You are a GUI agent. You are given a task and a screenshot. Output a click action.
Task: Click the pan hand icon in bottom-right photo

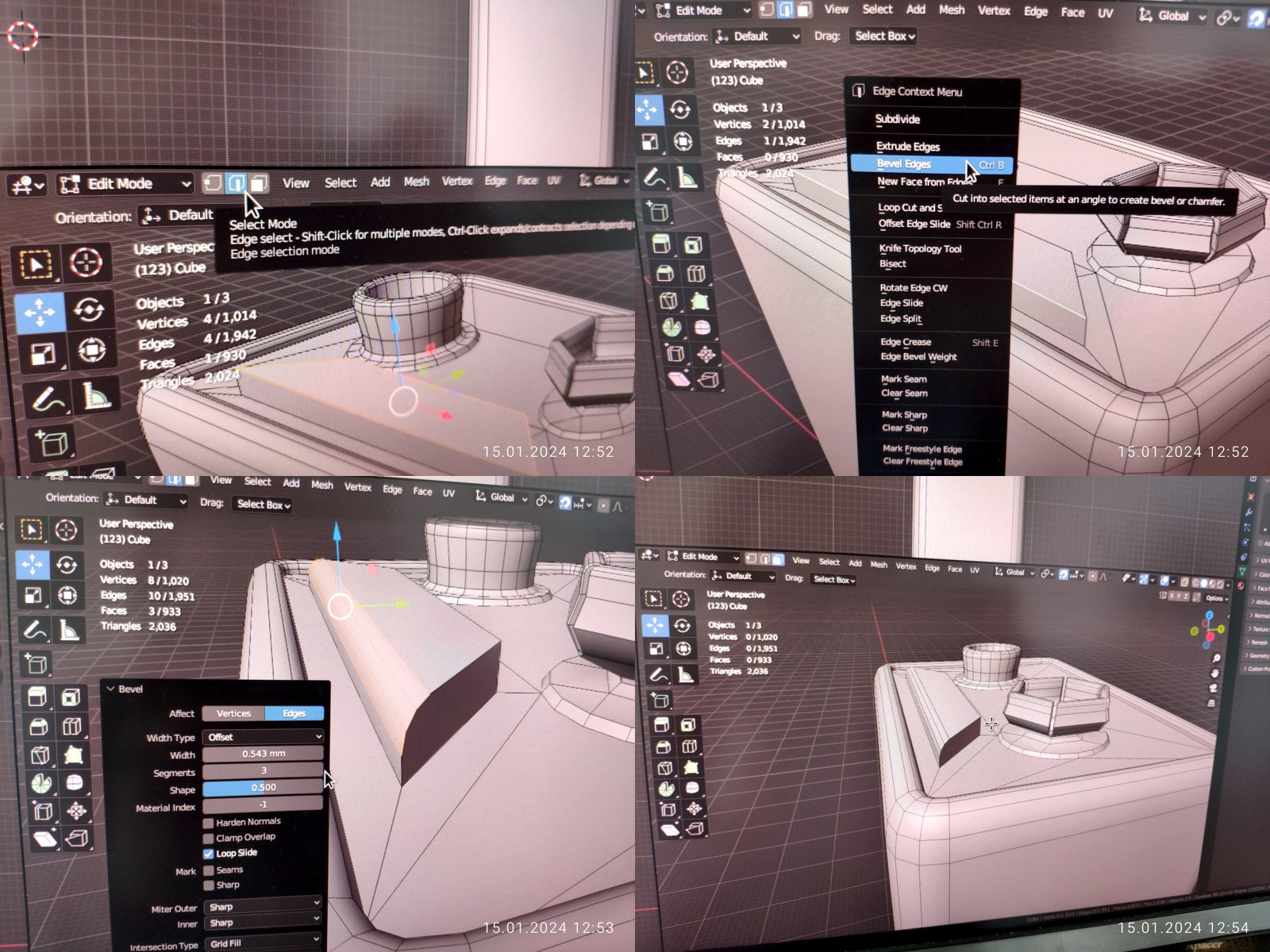coord(1214,674)
